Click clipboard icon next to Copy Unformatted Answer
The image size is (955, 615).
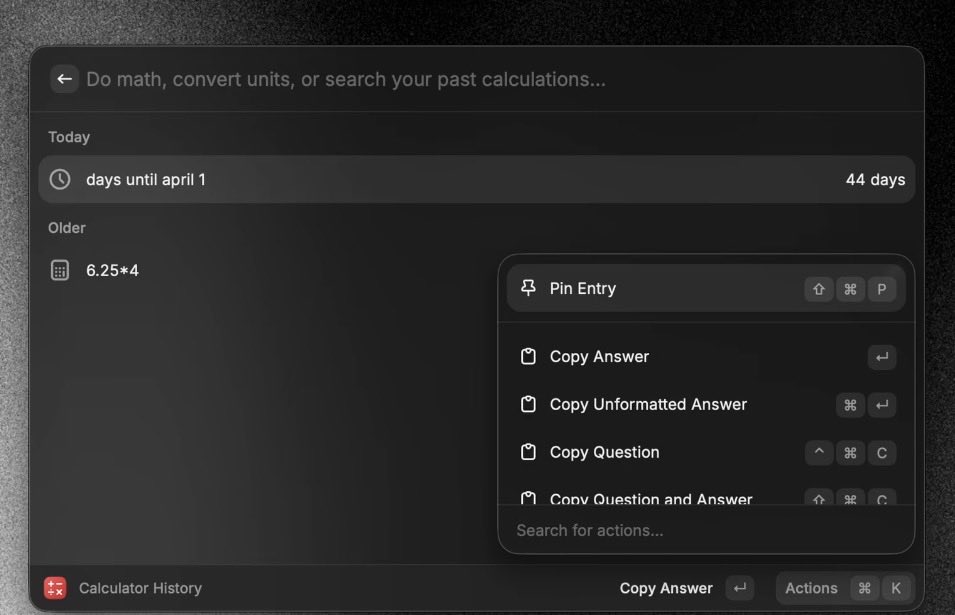tap(528, 404)
